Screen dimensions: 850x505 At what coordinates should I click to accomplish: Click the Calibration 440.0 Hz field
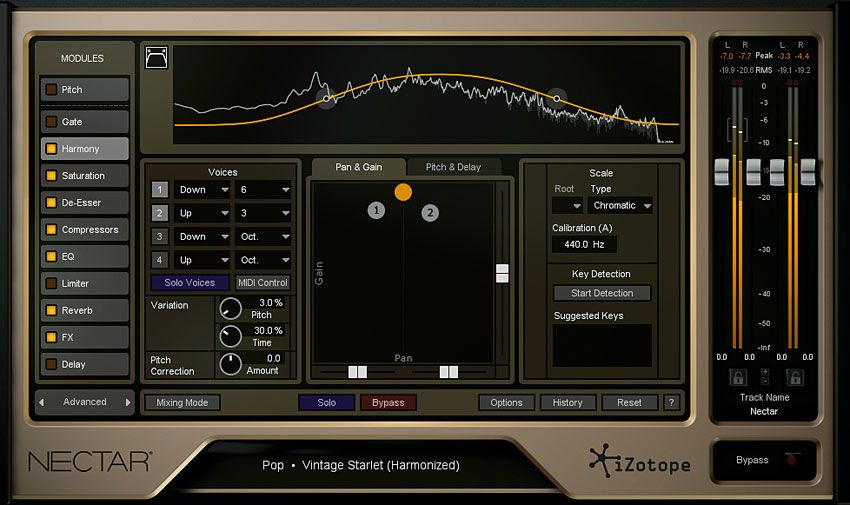click(x=584, y=244)
